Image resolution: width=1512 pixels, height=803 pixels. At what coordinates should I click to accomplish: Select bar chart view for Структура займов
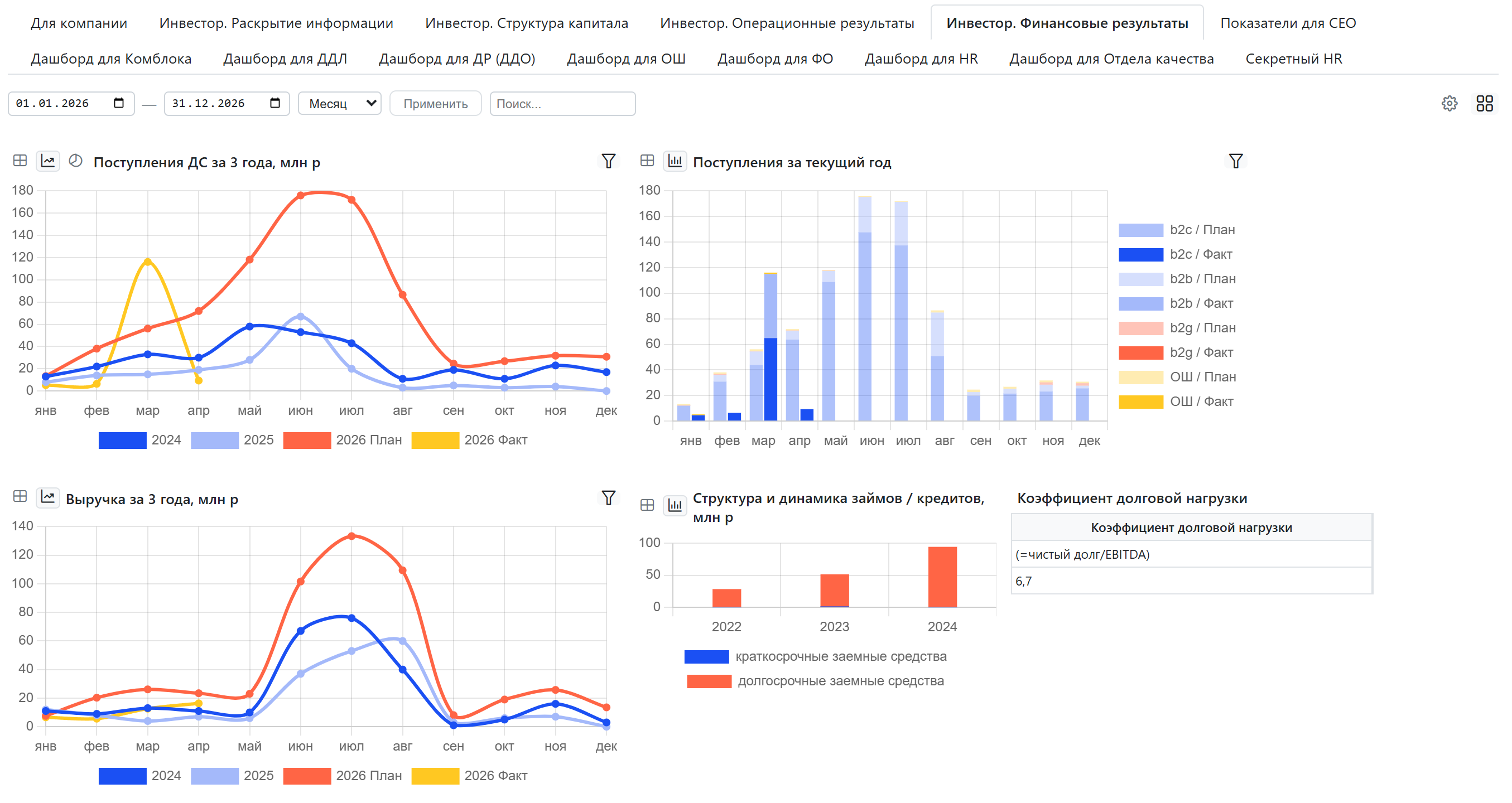tap(675, 505)
